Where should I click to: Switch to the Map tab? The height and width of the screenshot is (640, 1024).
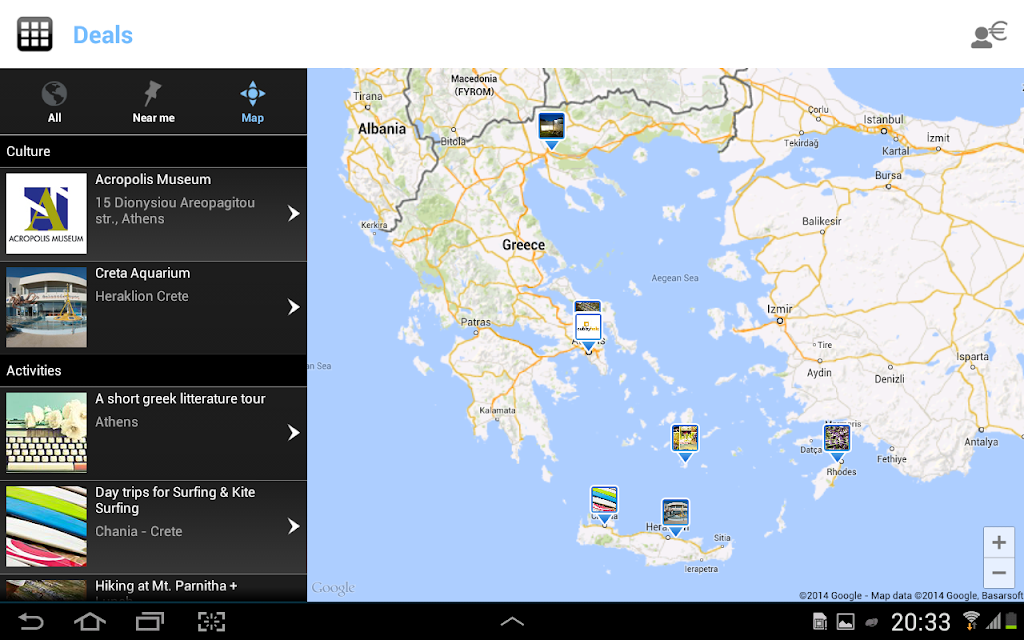click(x=253, y=103)
